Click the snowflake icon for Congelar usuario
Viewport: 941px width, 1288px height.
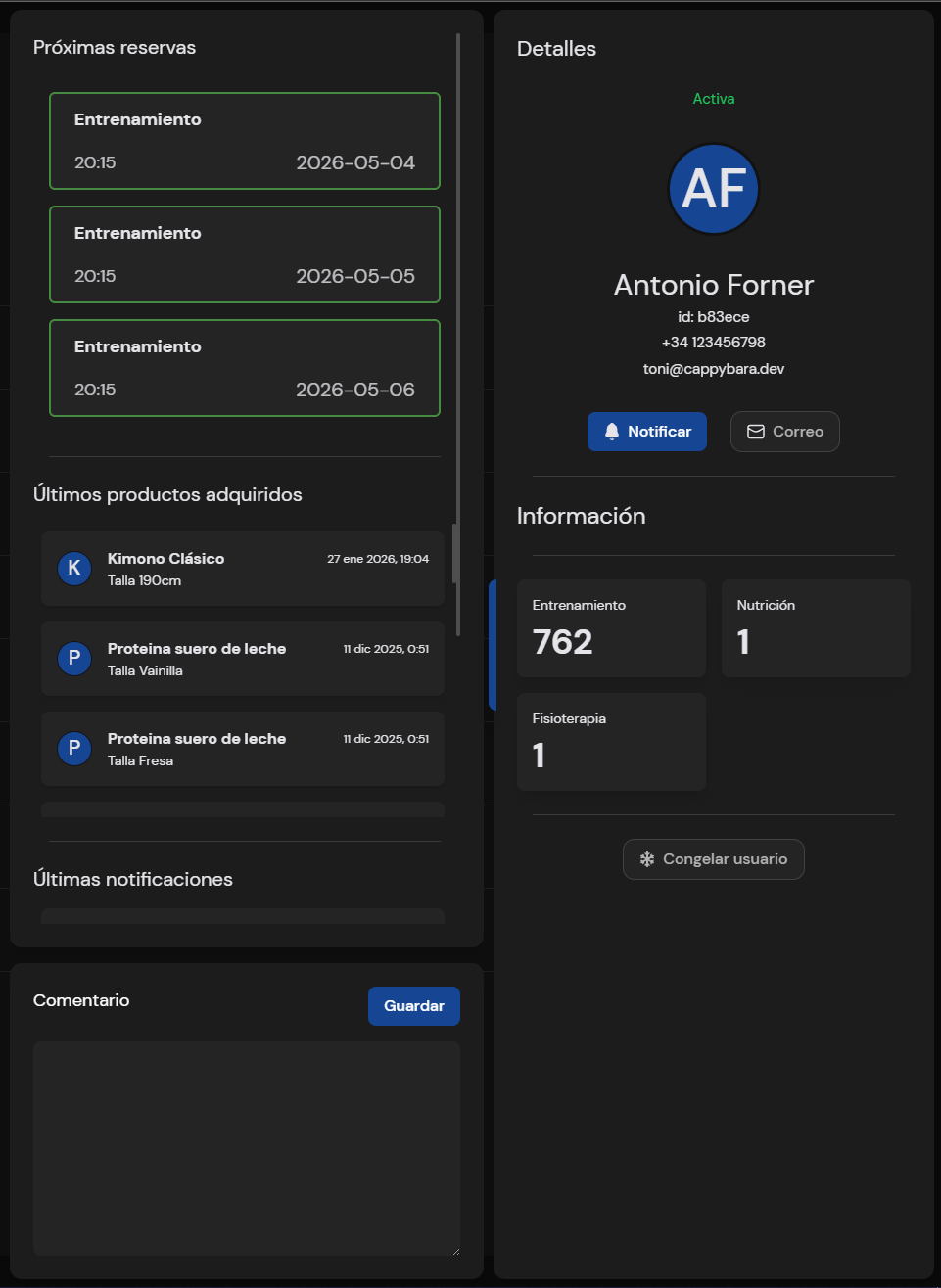click(647, 859)
